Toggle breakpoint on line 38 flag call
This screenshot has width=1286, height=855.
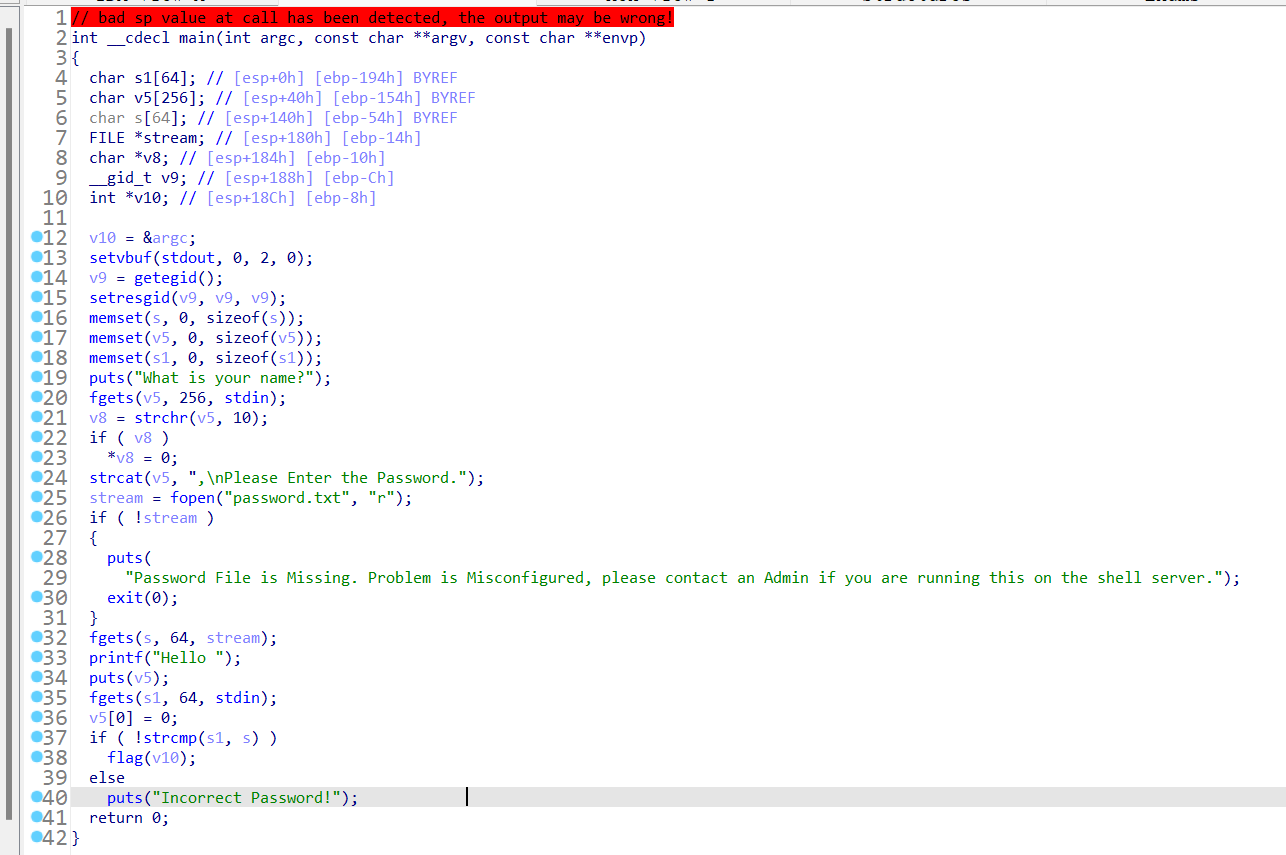pyautogui.click(x=36, y=758)
